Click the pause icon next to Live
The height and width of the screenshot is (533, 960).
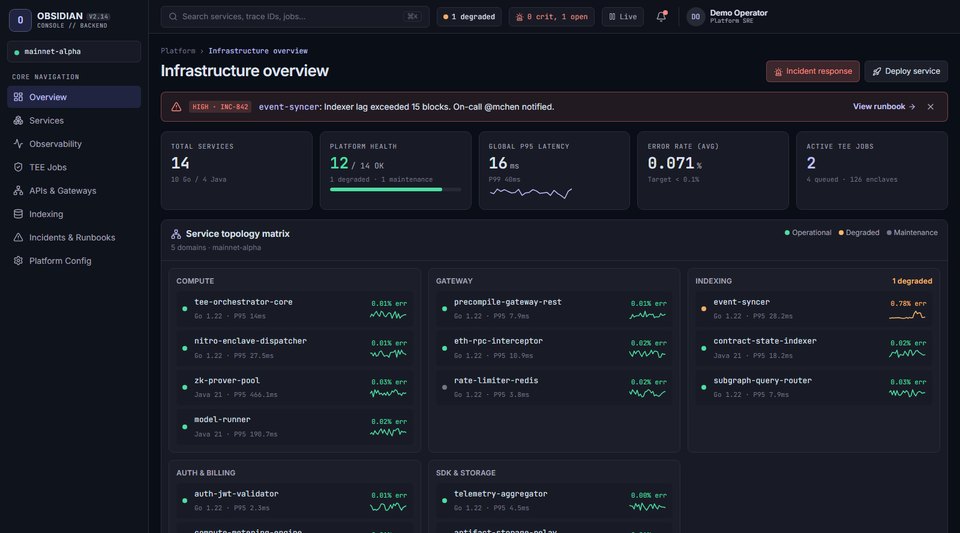click(612, 17)
